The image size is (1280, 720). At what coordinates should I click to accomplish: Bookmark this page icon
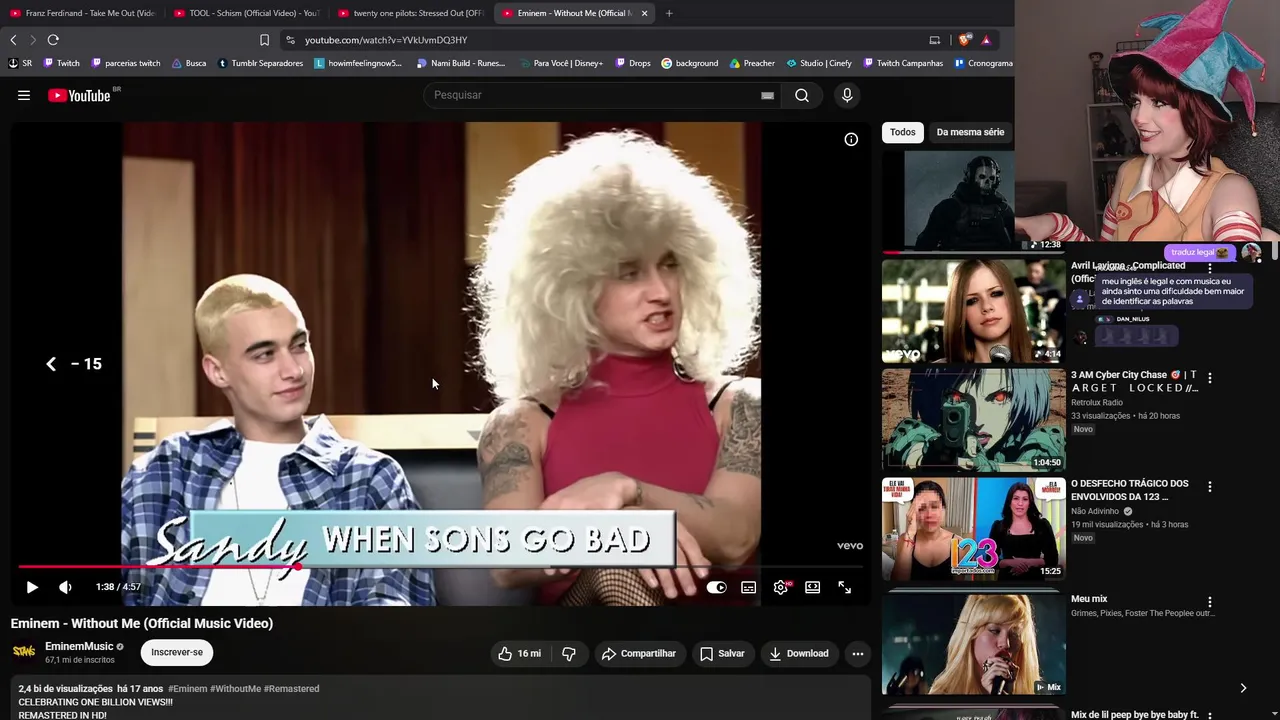pos(264,40)
